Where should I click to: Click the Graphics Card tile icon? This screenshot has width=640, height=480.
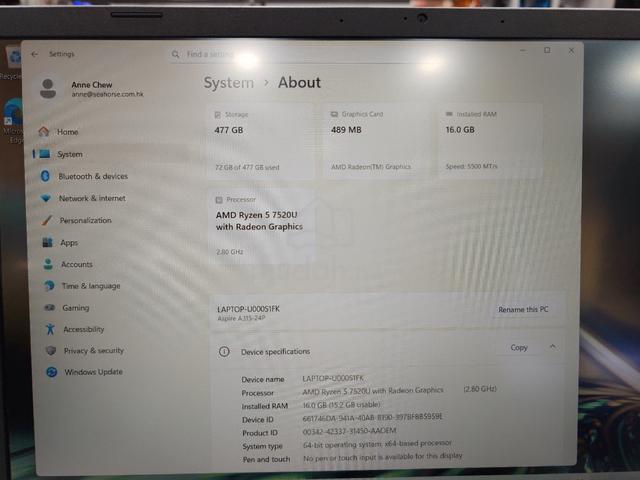[x=334, y=114]
